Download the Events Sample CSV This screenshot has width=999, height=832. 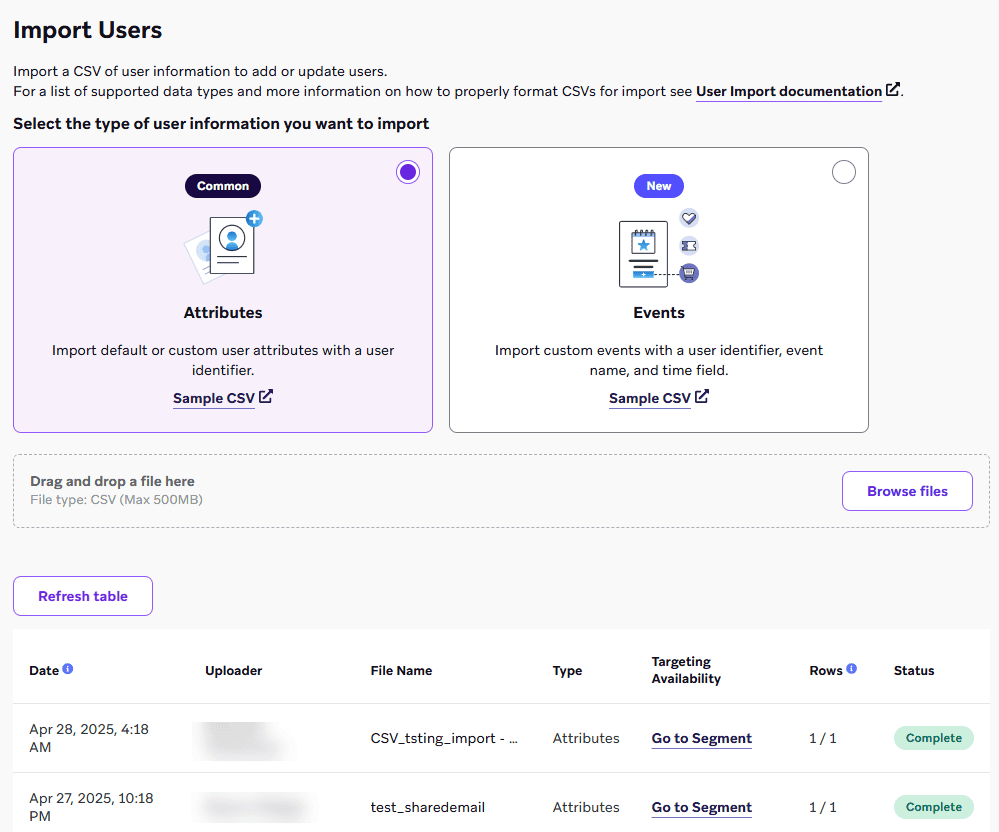tap(650, 398)
